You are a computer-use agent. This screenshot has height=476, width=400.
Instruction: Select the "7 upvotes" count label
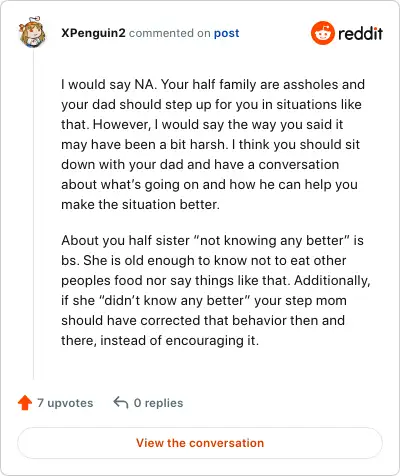tap(65, 403)
